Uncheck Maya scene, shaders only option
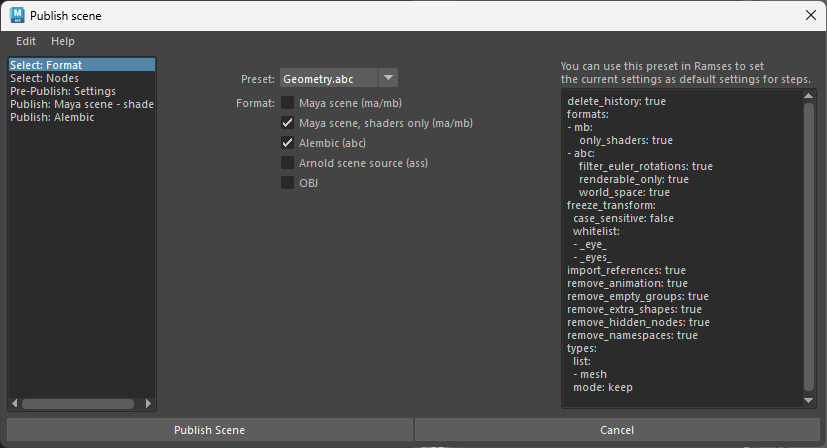 coord(287,123)
